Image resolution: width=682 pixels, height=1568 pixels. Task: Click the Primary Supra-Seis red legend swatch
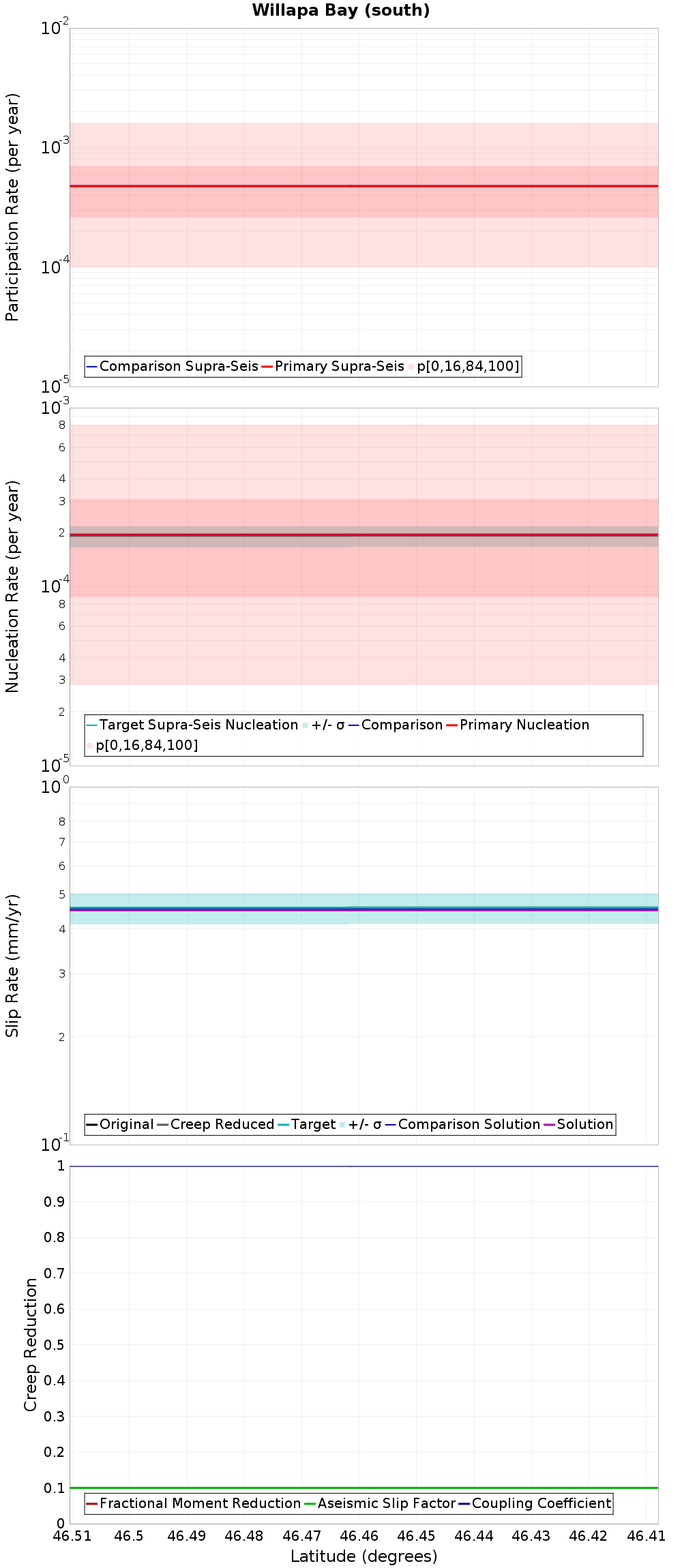click(267, 367)
